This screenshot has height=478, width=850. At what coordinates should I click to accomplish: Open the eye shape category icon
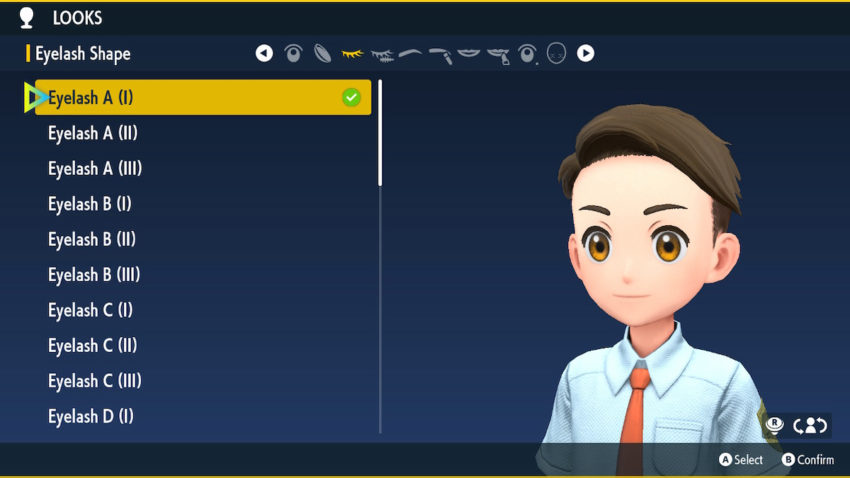[x=293, y=54]
